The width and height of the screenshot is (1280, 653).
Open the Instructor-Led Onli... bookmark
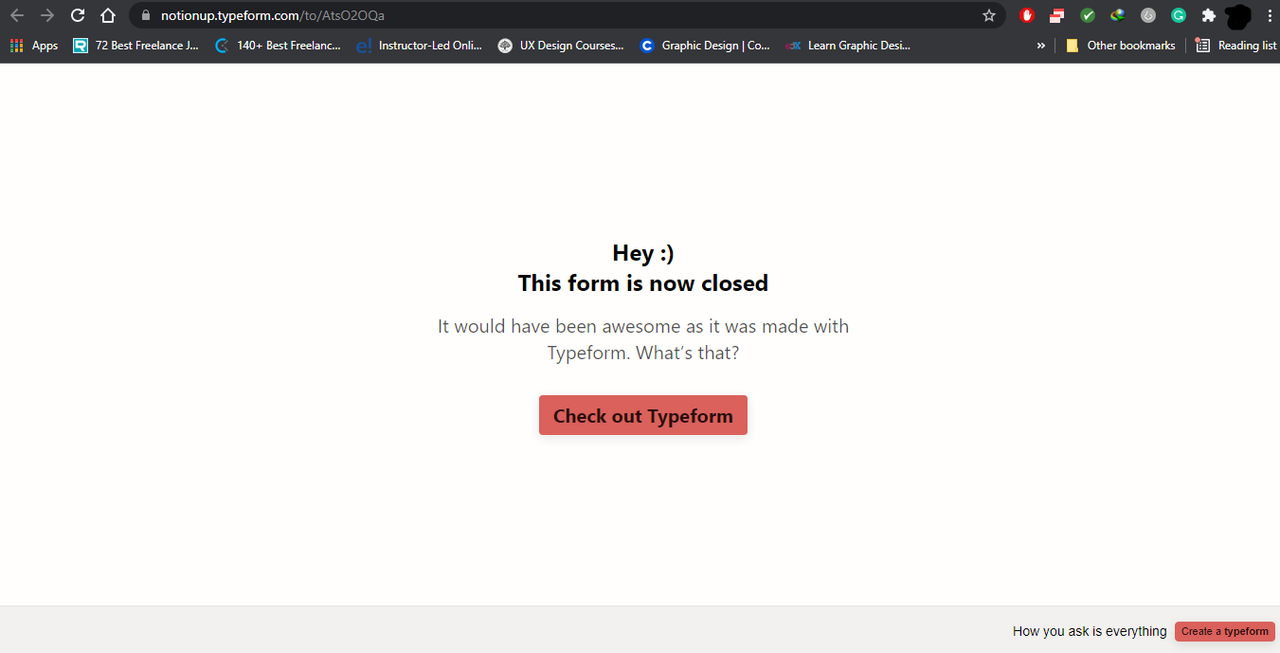point(419,45)
